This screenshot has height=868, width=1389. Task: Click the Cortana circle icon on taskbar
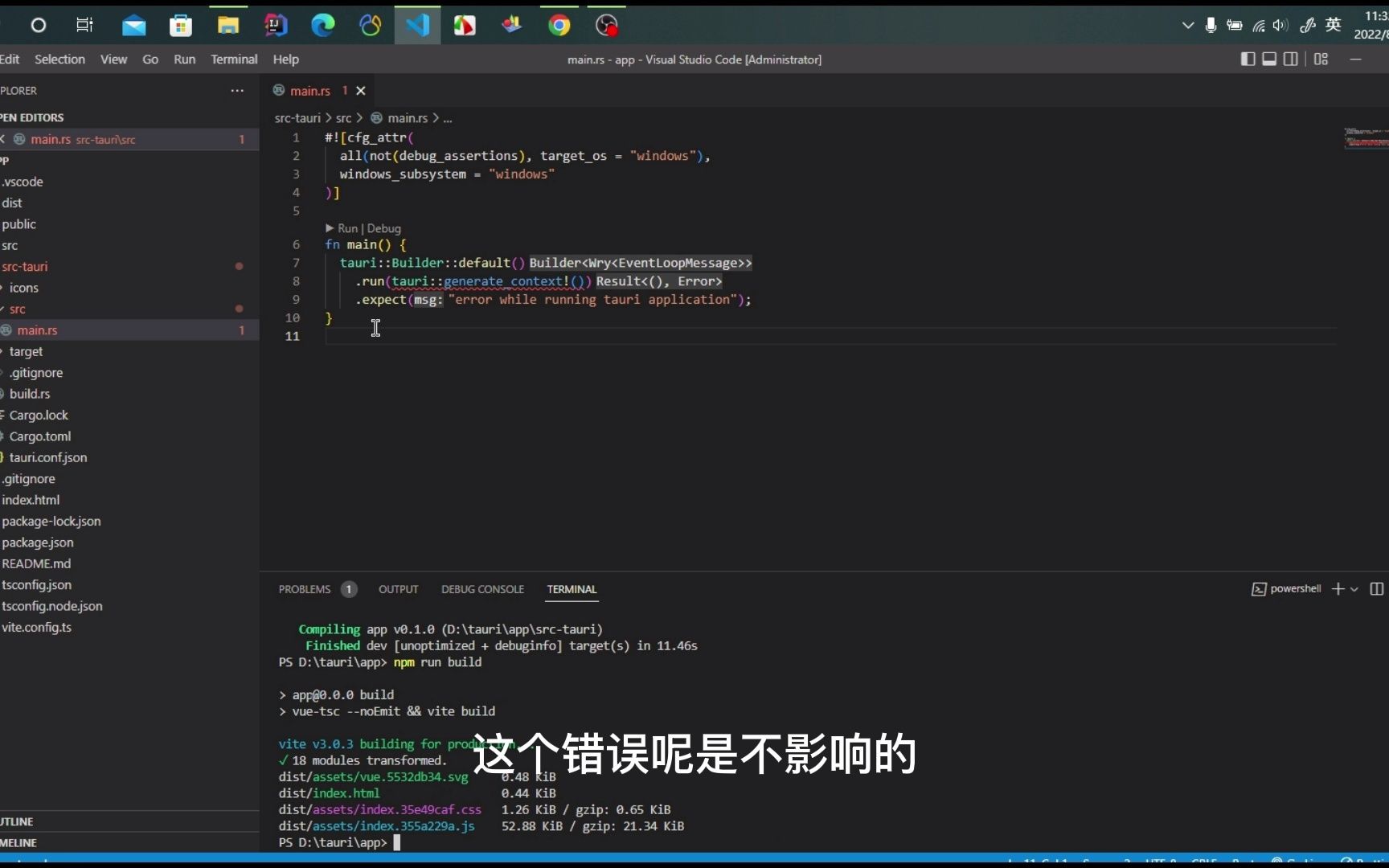(x=38, y=26)
